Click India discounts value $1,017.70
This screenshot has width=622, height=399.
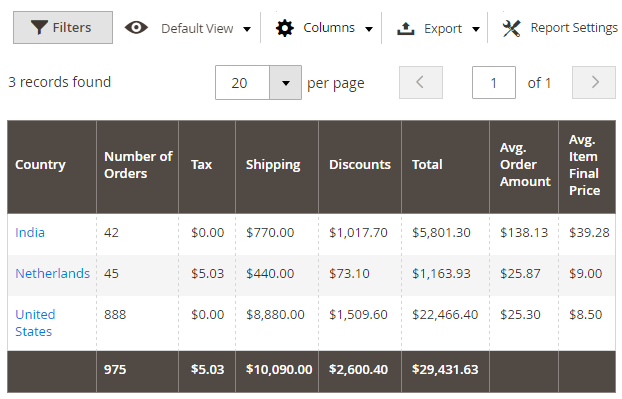tap(358, 232)
